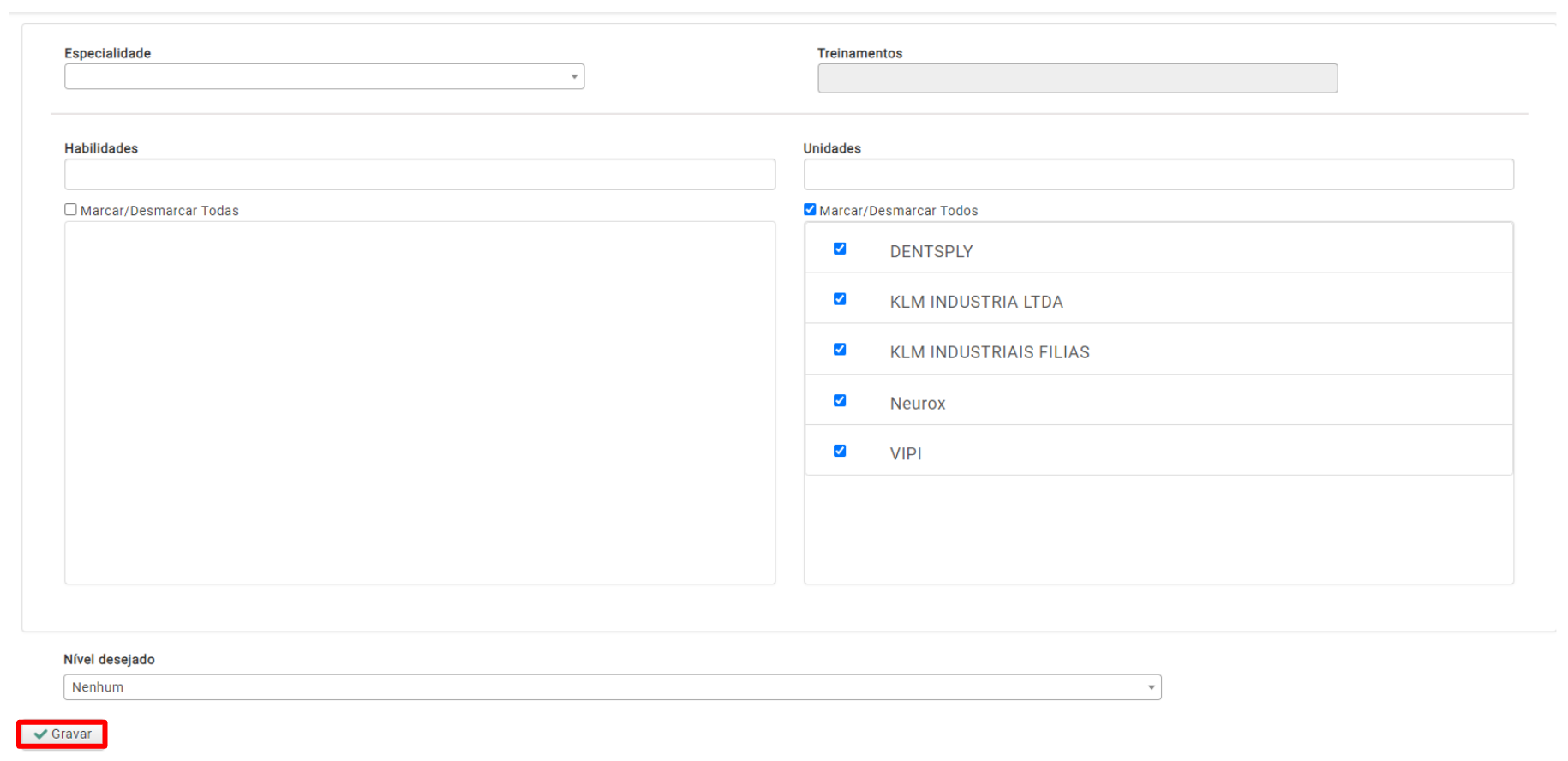Image resolution: width=1568 pixels, height=761 pixels.
Task: Click the VIPI unit name
Action: pyautogui.click(x=906, y=454)
